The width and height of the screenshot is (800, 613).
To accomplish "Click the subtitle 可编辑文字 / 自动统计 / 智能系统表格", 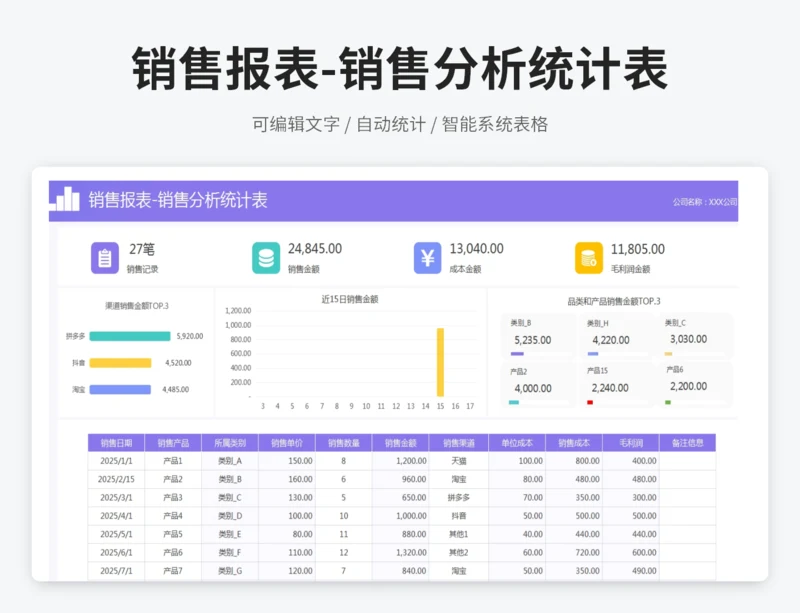I will point(400,124).
